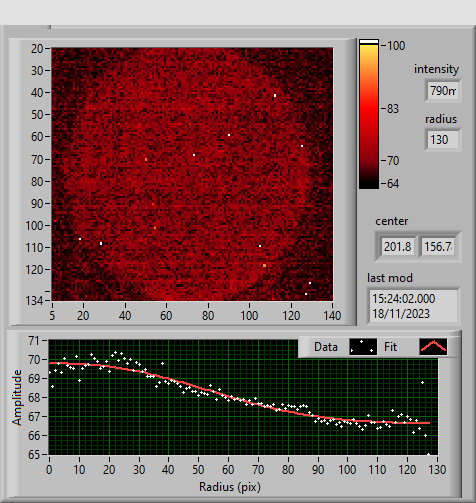Click the 130 end value on the radius axis
The height and width of the screenshot is (503, 476).
click(437, 470)
